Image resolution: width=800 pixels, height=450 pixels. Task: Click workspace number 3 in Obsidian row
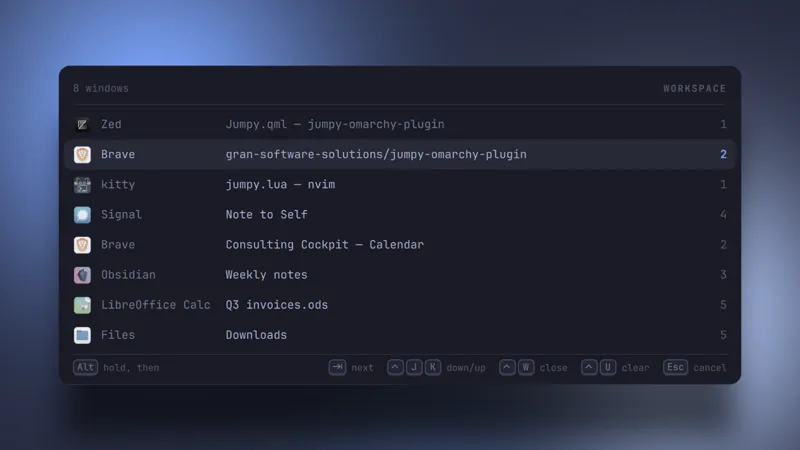pyautogui.click(x=723, y=275)
